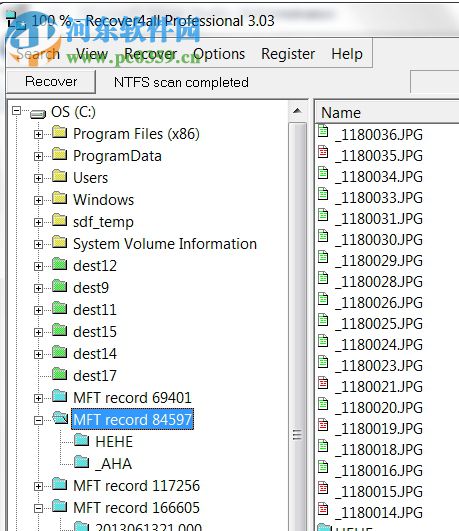Expand the dest9 folder node
The width and height of the screenshot is (459, 531).
pos(38,289)
